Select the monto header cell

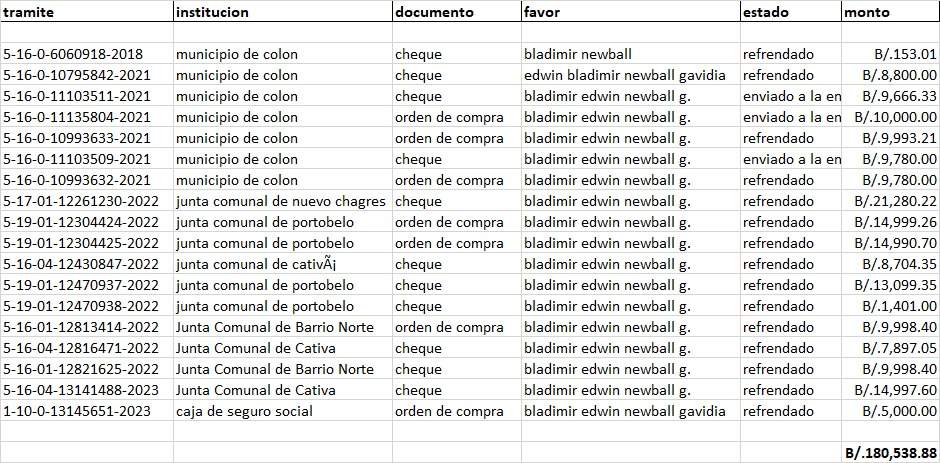(x=890, y=12)
